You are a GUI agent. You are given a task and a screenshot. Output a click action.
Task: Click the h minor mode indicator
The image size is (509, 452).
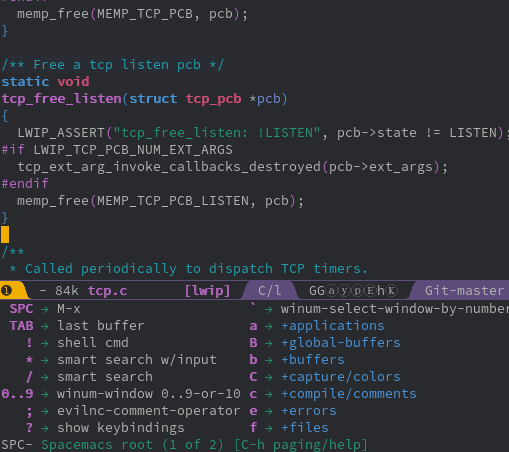point(381,291)
